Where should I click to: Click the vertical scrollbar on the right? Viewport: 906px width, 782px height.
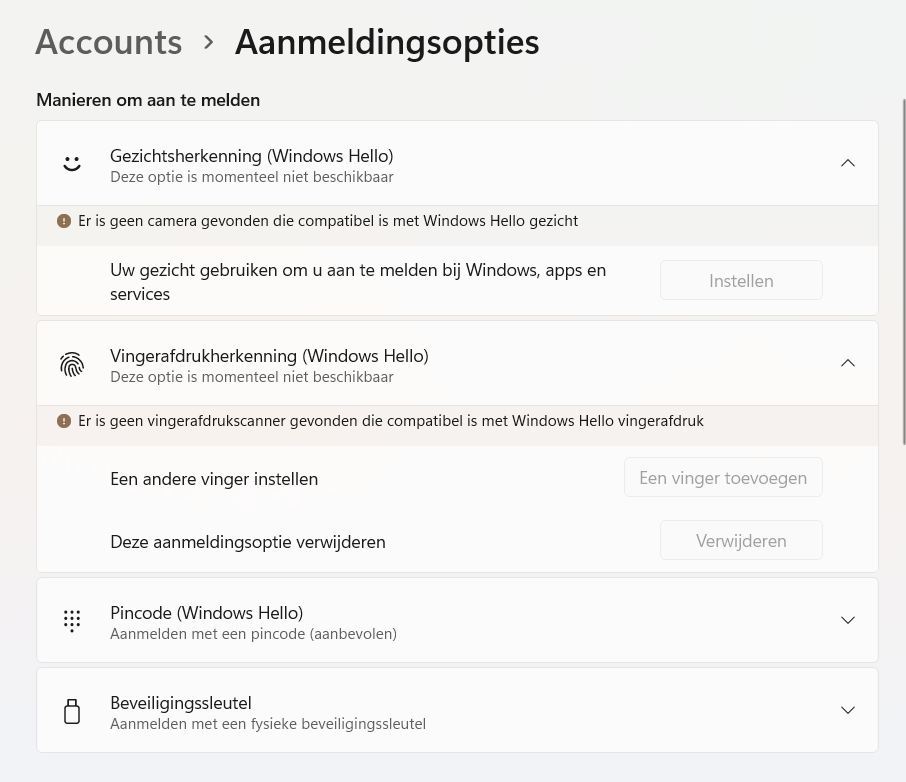[x=903, y=270]
